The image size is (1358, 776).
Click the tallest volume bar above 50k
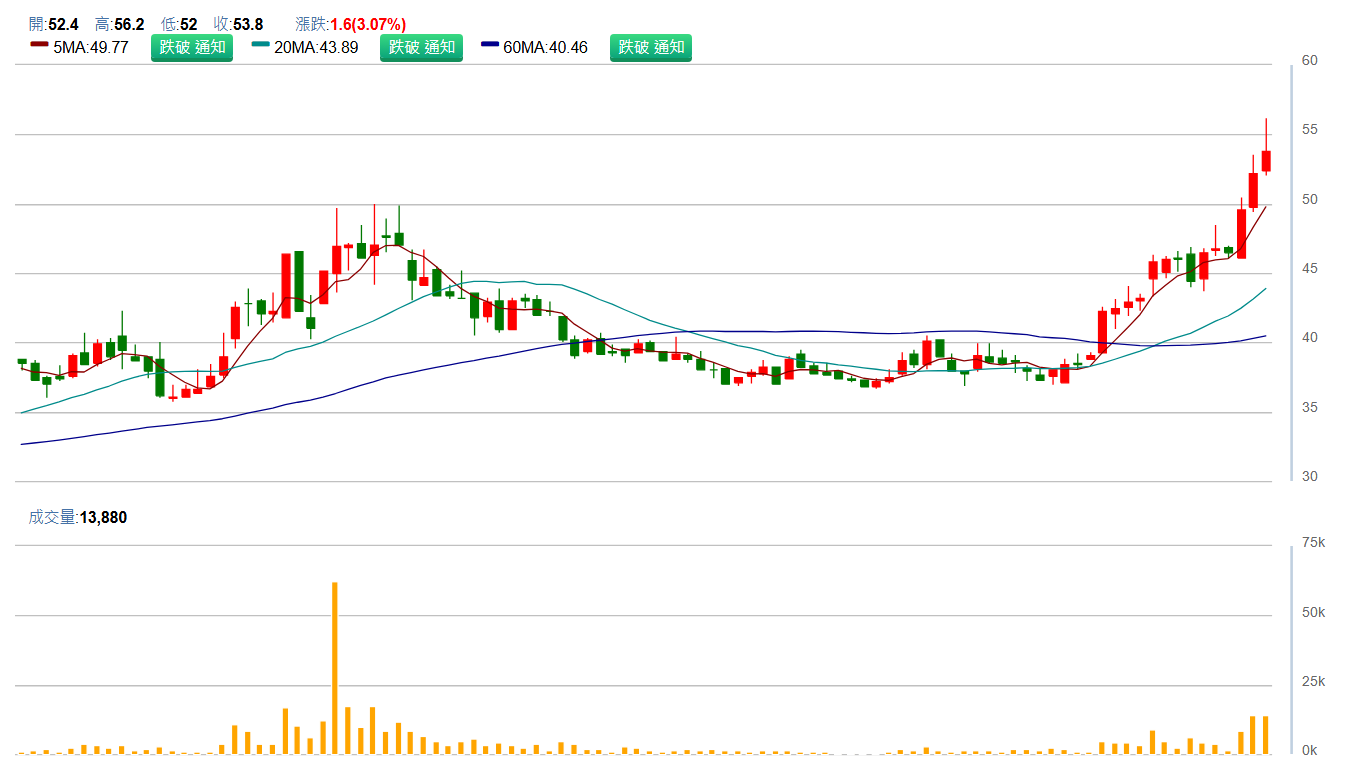tap(335, 667)
